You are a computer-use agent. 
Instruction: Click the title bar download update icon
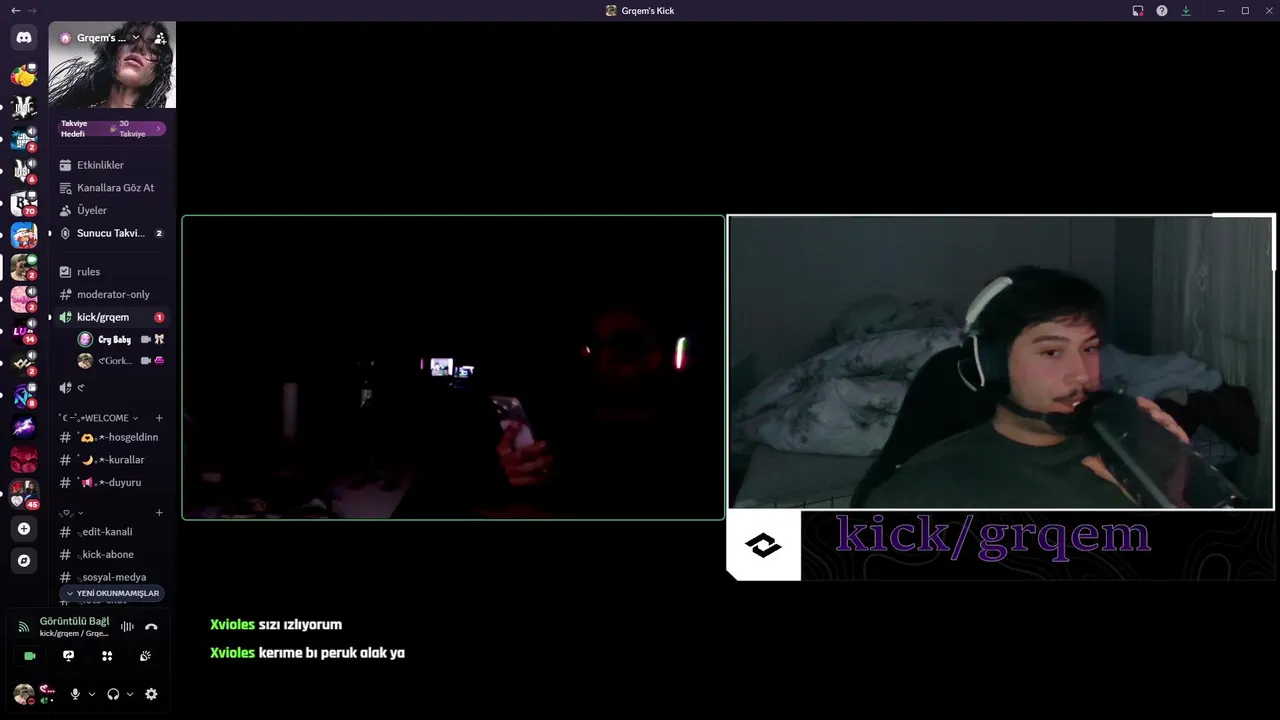[x=1186, y=10]
